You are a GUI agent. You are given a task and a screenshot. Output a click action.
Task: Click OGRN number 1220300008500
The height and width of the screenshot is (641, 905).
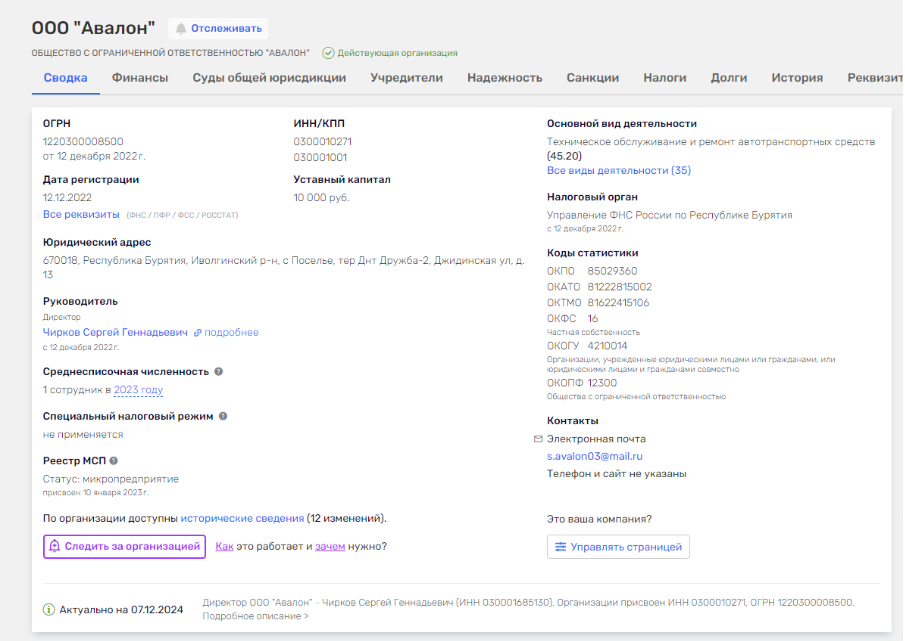tap(83, 141)
